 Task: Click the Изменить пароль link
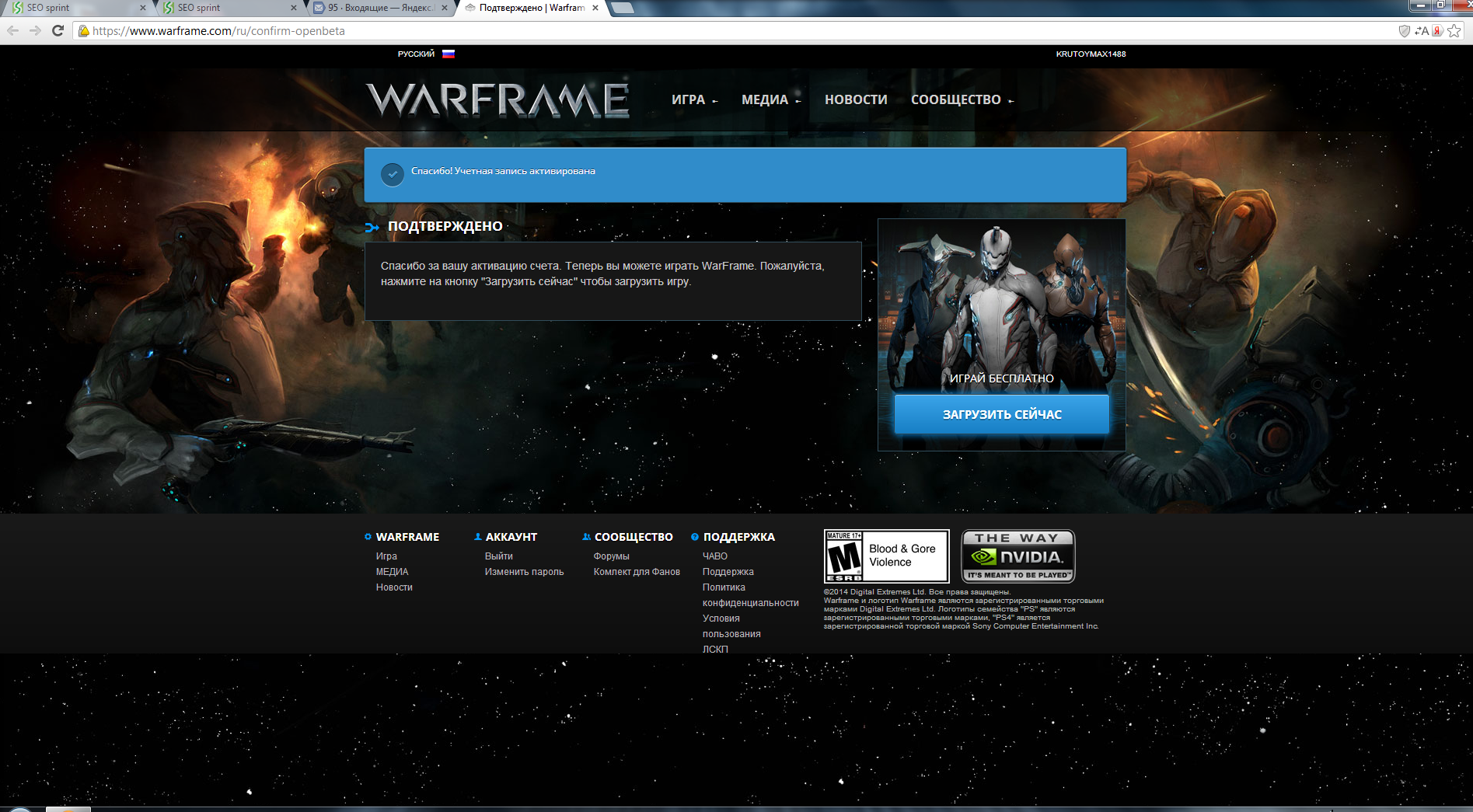click(x=525, y=572)
